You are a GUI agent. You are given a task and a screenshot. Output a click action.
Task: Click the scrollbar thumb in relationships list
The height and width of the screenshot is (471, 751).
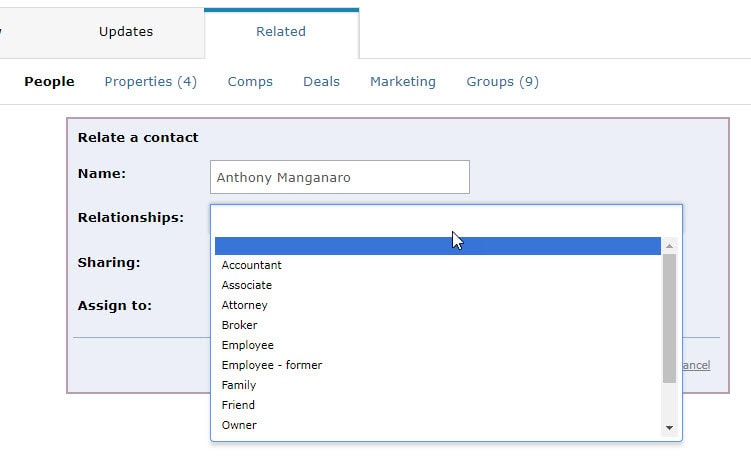(670, 319)
